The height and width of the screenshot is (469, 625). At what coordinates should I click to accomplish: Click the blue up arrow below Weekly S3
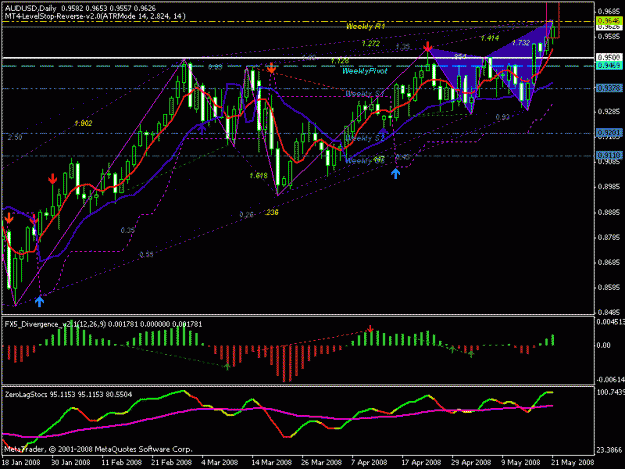coord(395,173)
